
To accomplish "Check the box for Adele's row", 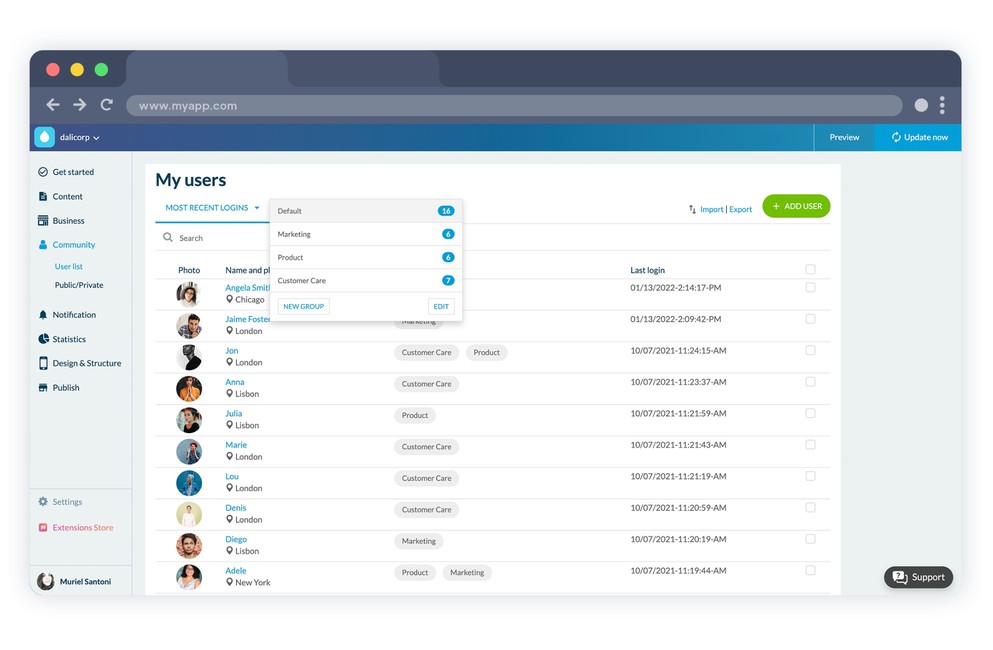I will tap(810, 570).
